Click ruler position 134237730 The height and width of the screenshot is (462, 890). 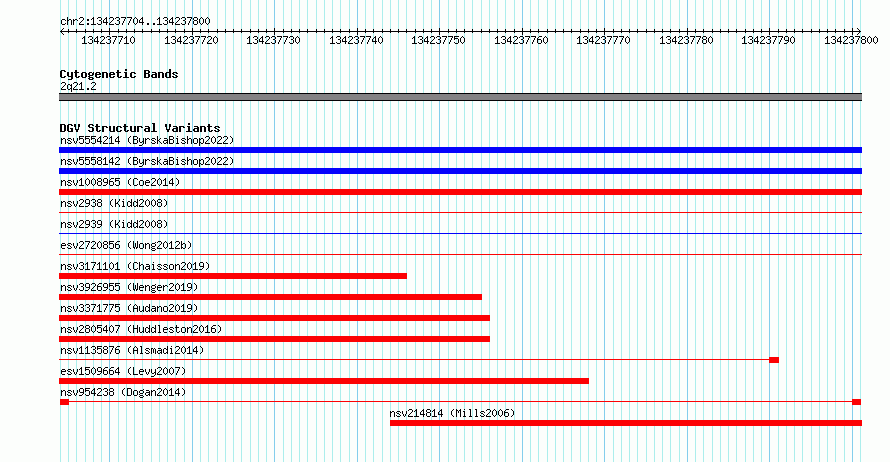[x=274, y=40]
